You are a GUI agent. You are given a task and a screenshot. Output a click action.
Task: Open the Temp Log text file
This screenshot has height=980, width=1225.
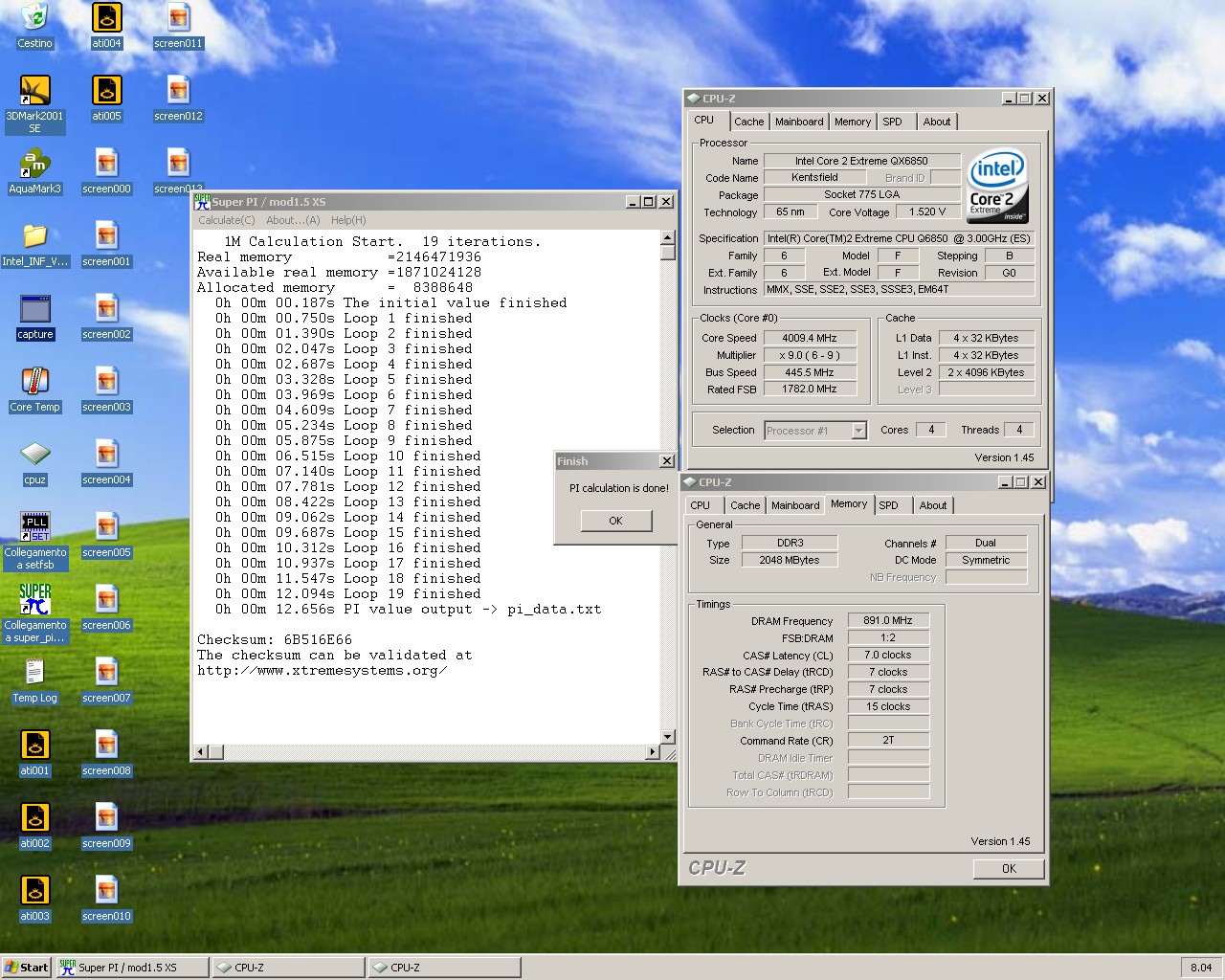(x=34, y=673)
